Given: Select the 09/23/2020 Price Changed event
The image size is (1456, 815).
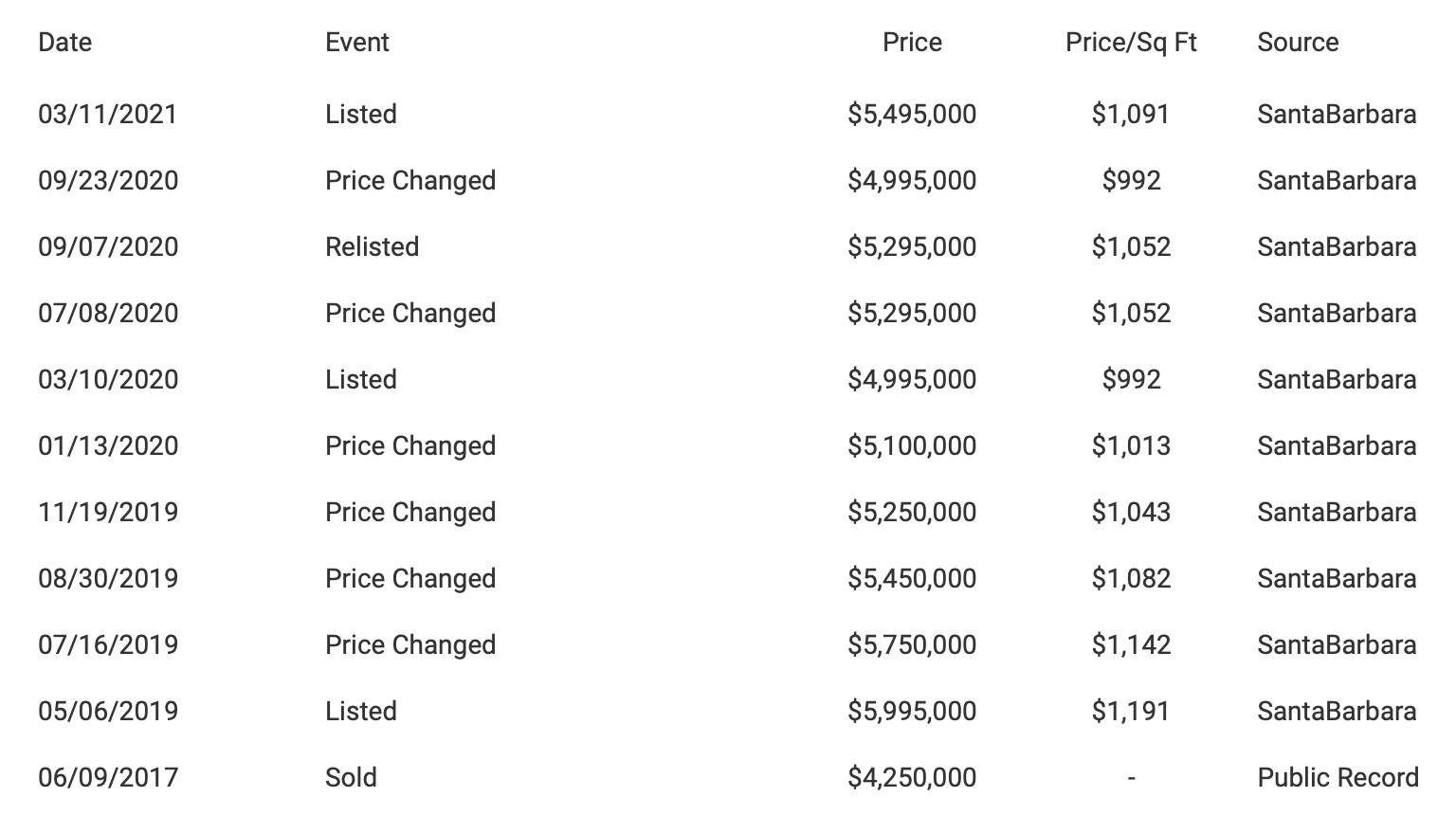Looking at the screenshot, I should [x=409, y=181].
